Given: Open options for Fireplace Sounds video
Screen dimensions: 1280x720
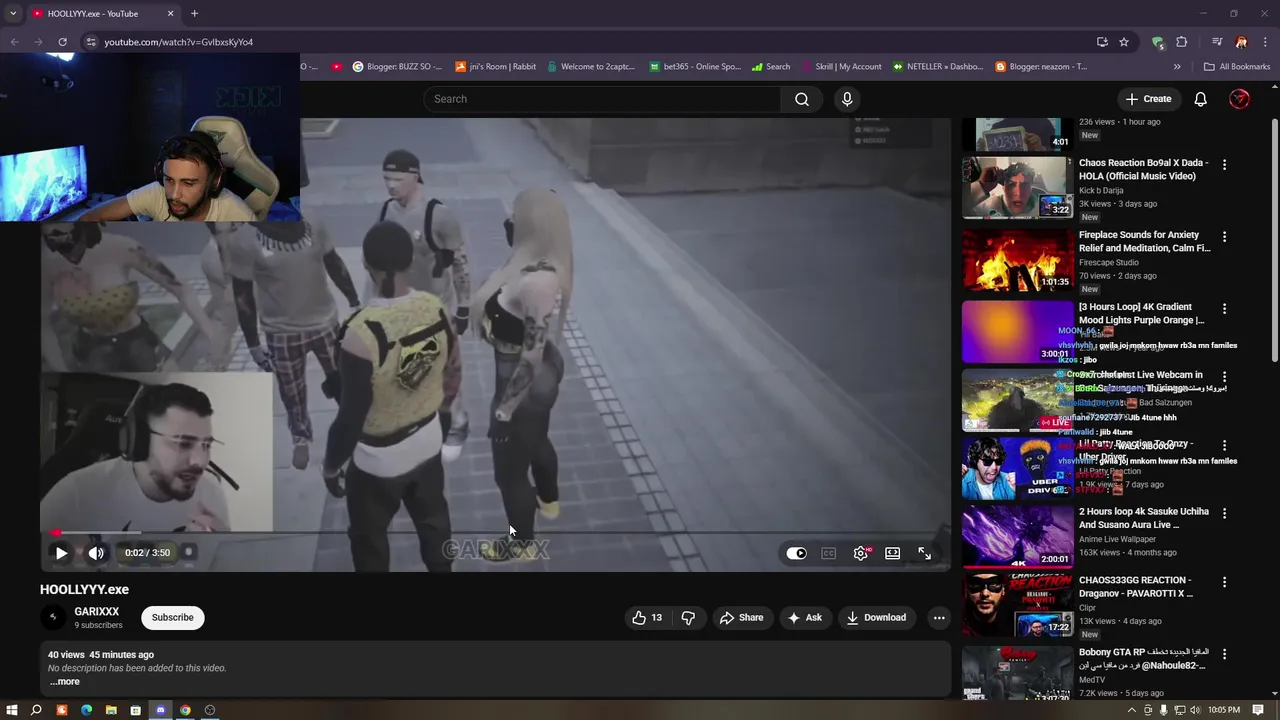Looking at the screenshot, I should tap(1224, 237).
